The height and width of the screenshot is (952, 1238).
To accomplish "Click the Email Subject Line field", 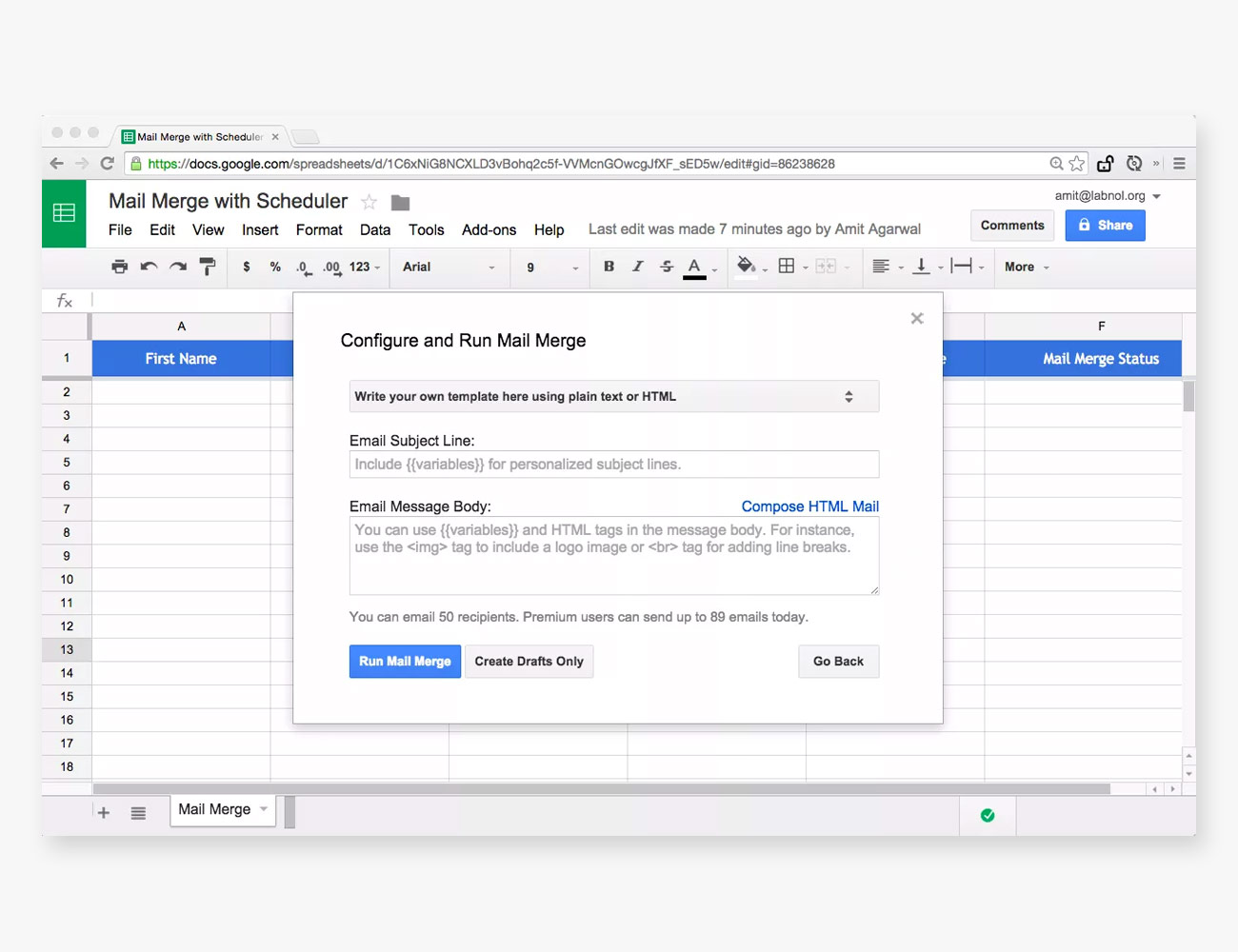I will [613, 465].
